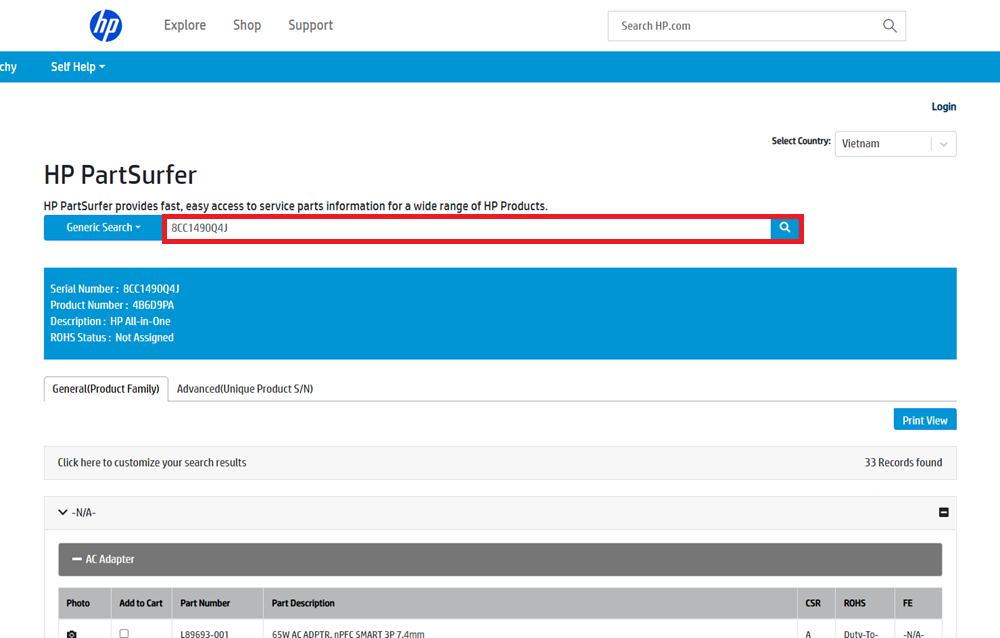Viewport: 1000px width, 638px height.
Task: Open the Shop menu
Action: pos(247,25)
